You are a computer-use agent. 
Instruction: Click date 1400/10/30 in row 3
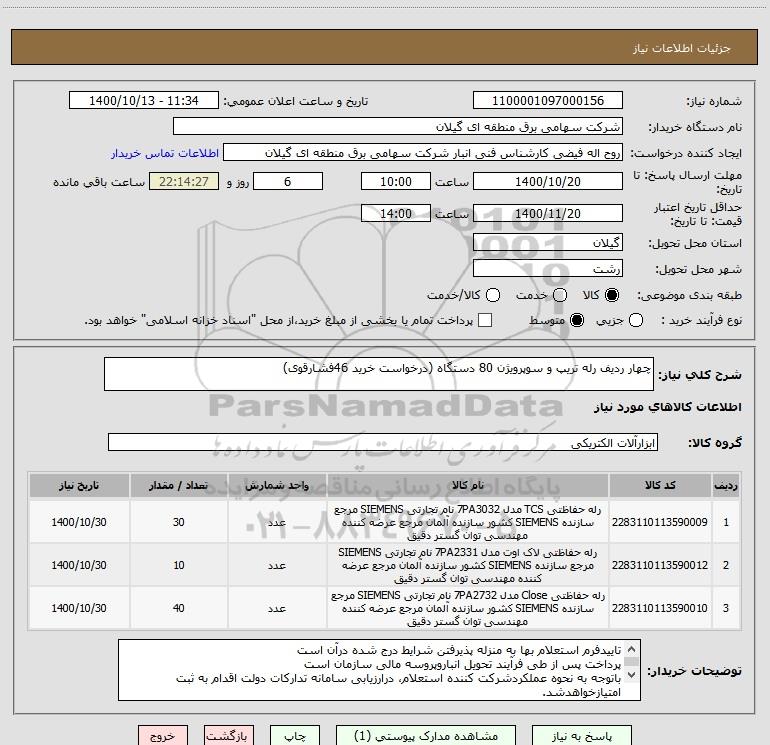(79, 608)
